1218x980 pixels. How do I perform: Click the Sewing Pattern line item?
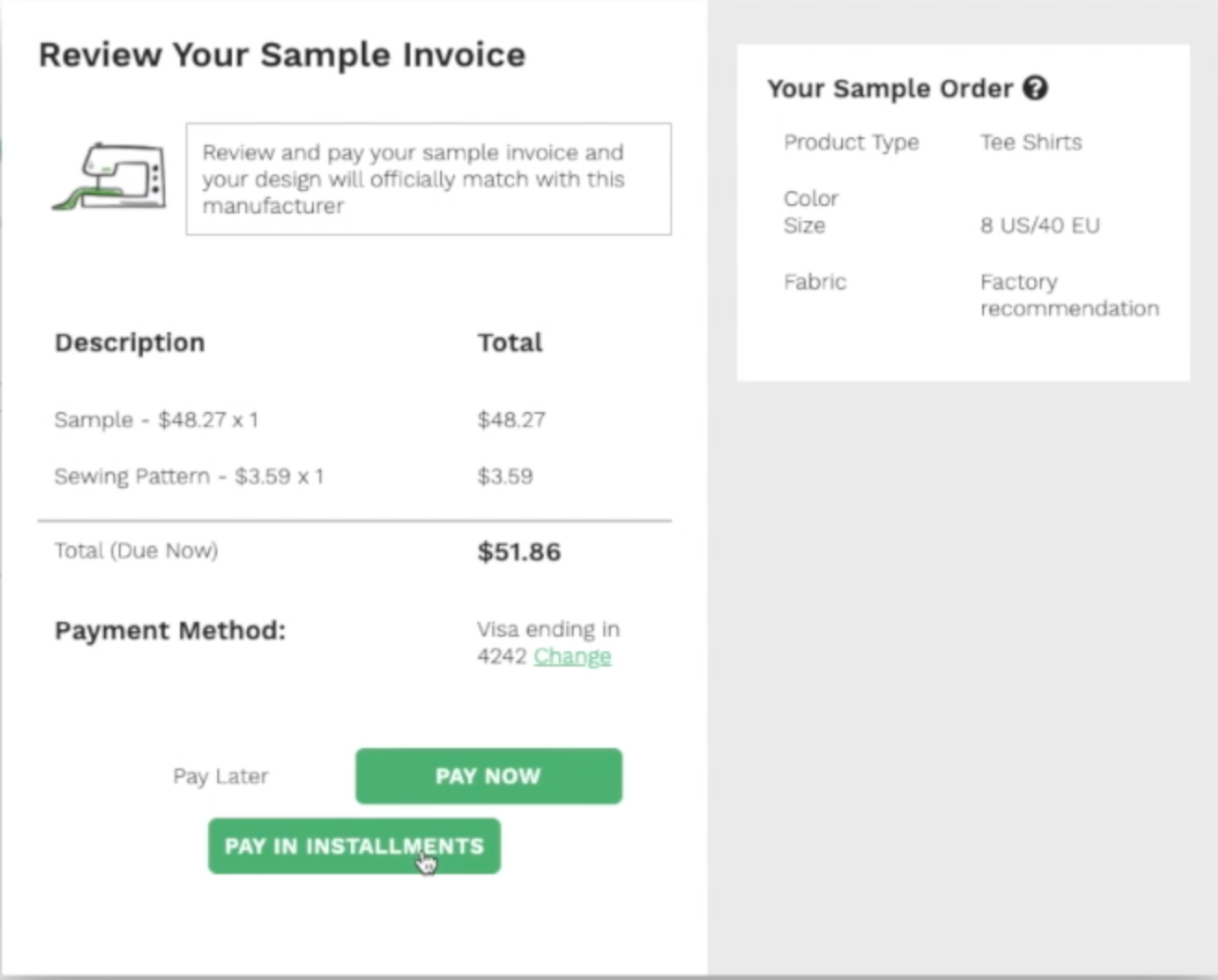point(188,476)
